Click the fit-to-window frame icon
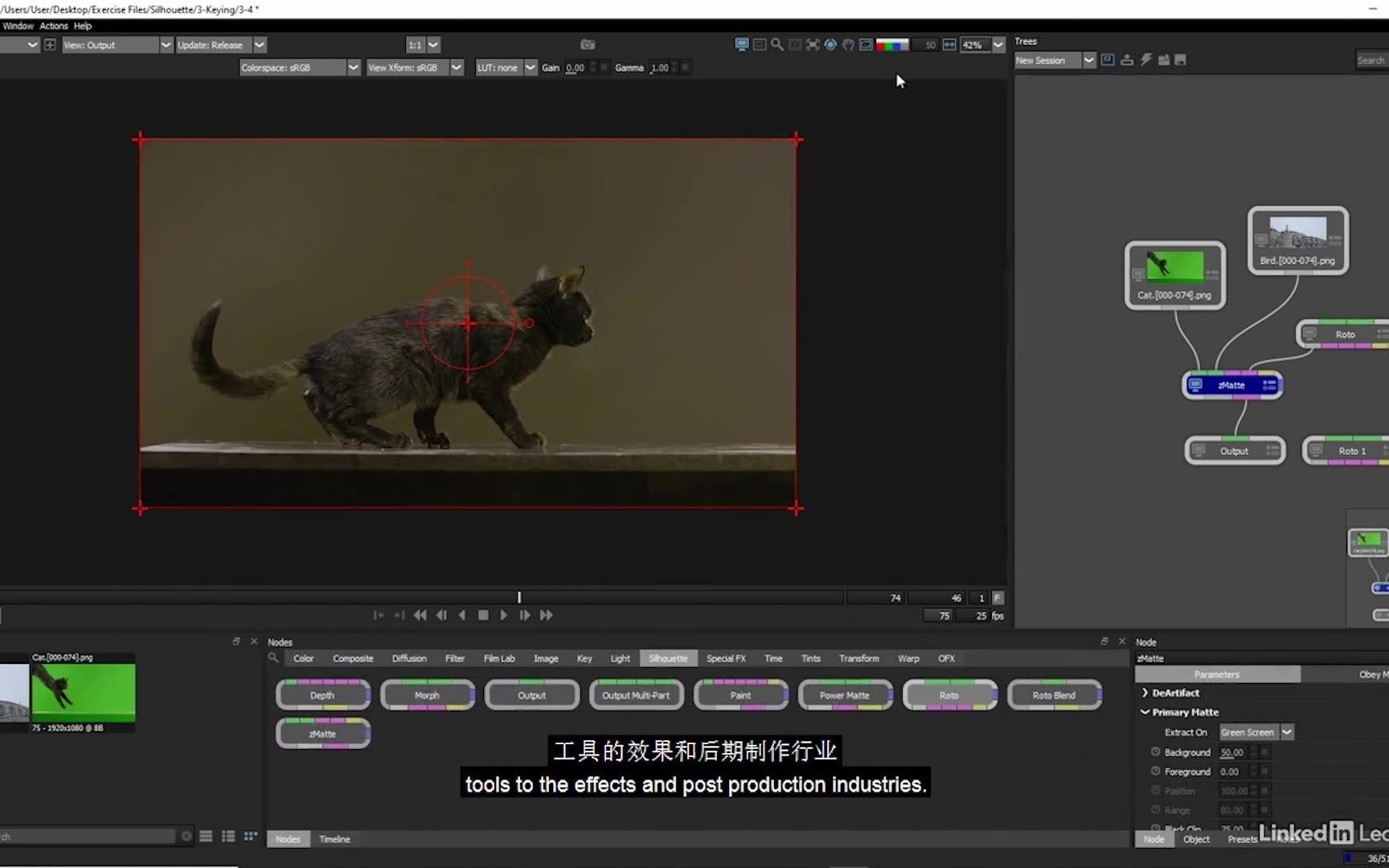 [x=813, y=45]
